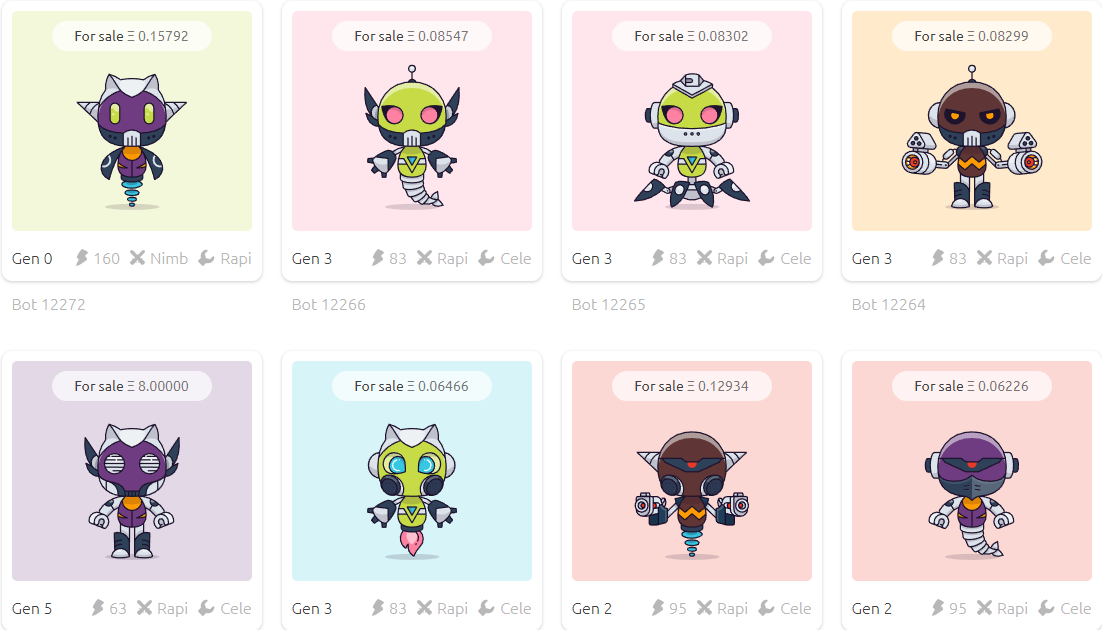Click the Bot 12266 label
1102x630 pixels.
328,304
